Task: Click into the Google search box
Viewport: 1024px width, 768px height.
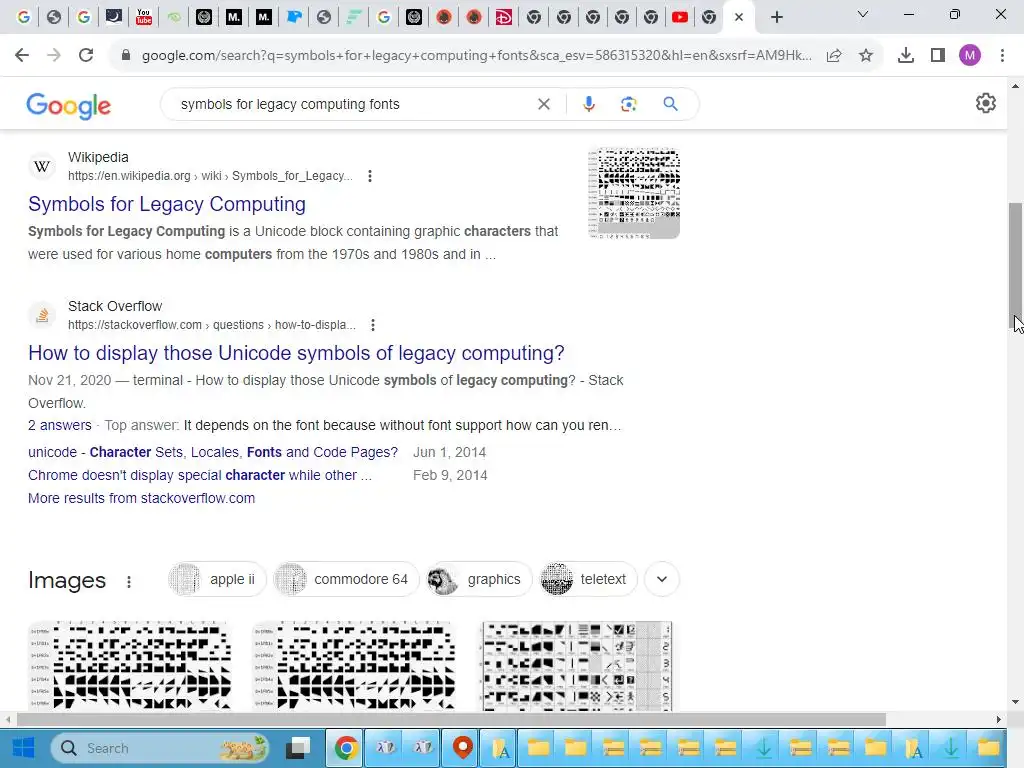Action: tap(353, 104)
